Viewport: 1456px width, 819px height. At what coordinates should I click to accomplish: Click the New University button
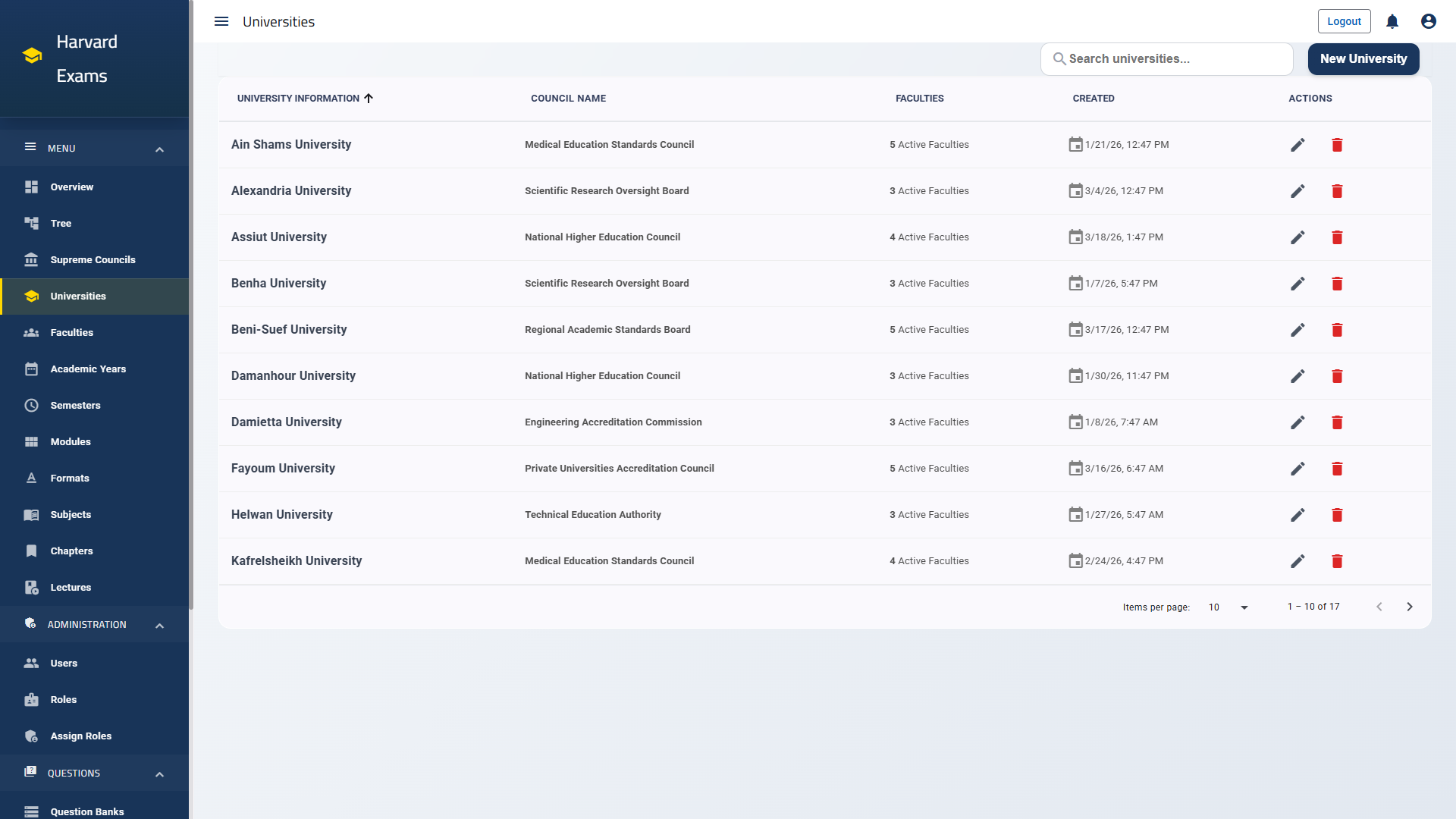coord(1363,58)
